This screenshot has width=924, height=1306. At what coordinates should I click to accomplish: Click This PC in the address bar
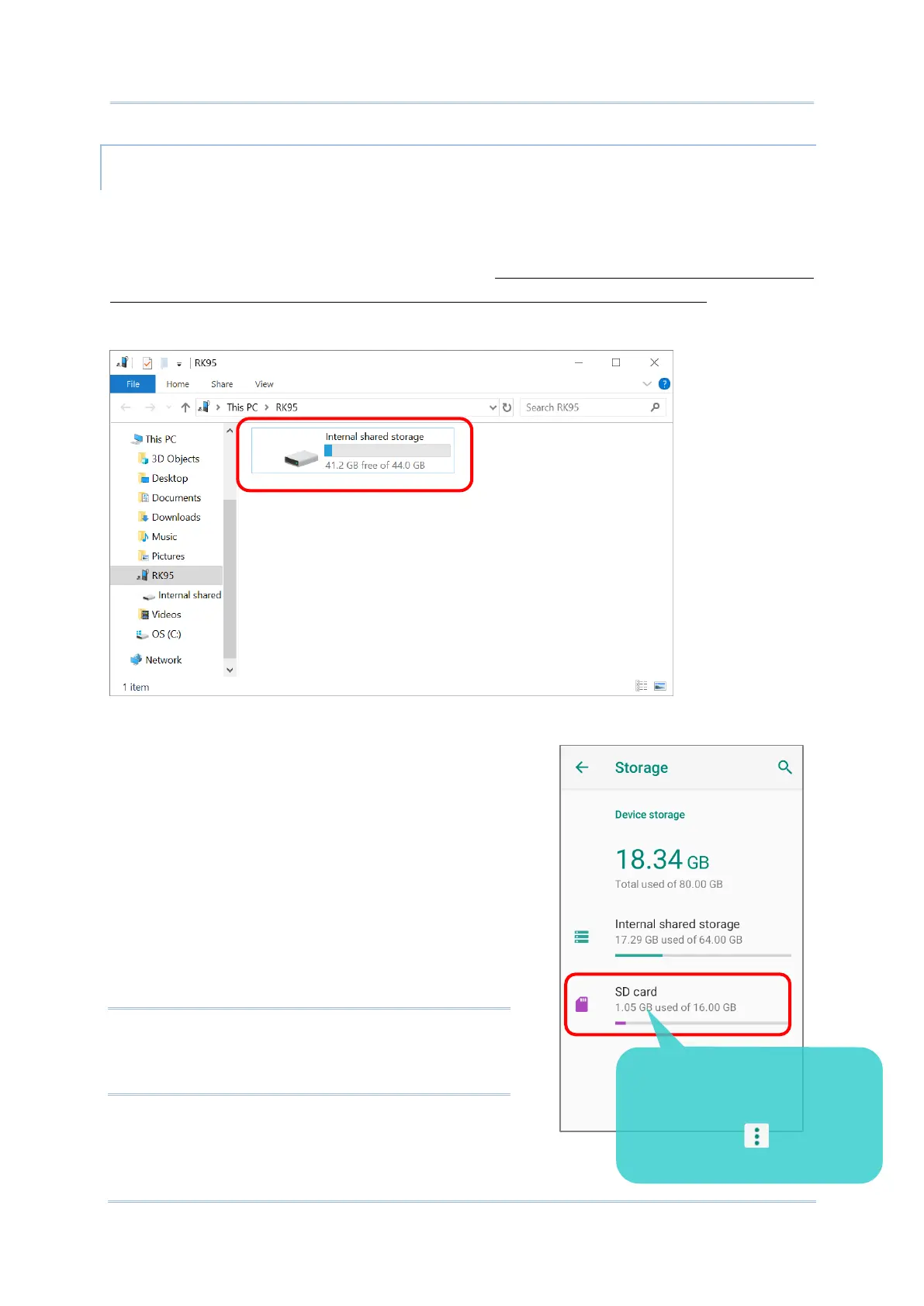click(242, 407)
